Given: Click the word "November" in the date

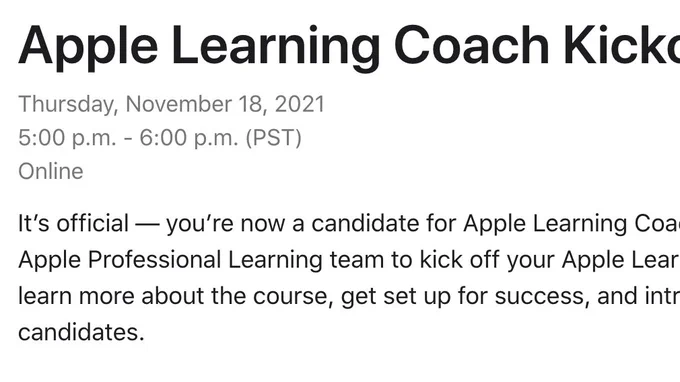Looking at the screenshot, I should [179, 104].
